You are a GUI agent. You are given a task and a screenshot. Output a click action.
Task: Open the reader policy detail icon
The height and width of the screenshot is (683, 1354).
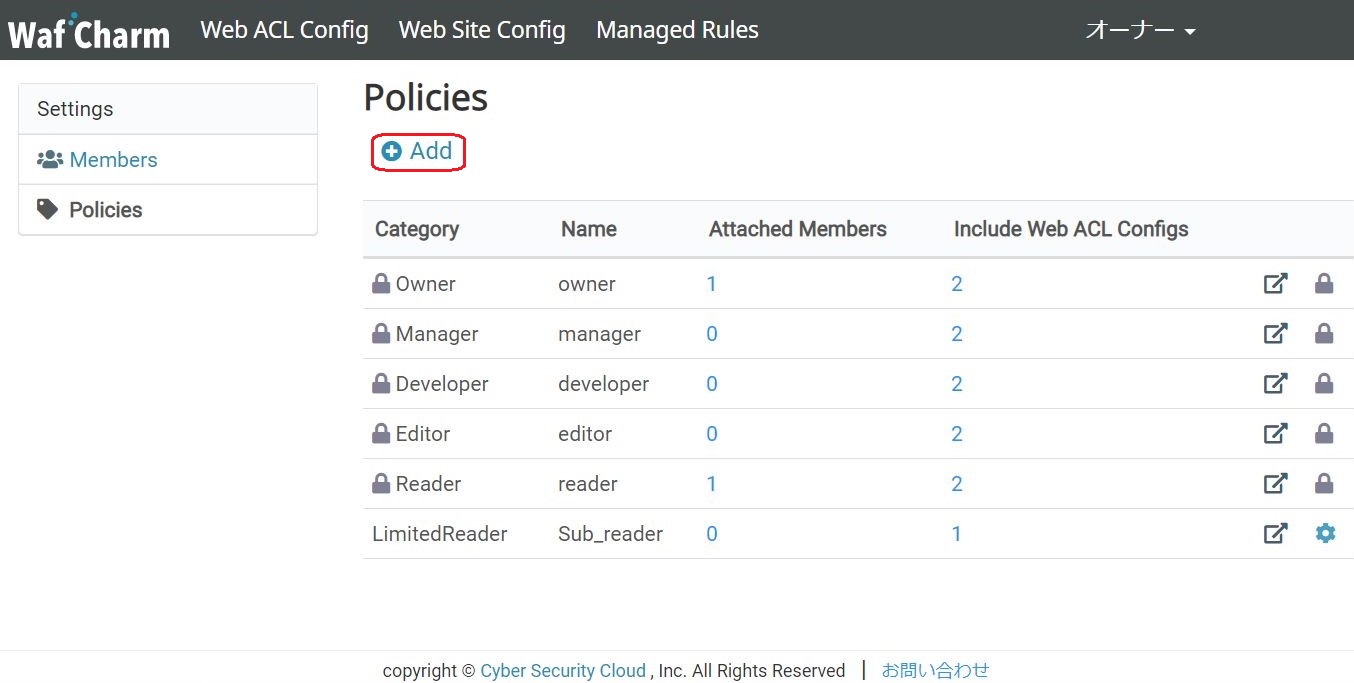point(1275,484)
